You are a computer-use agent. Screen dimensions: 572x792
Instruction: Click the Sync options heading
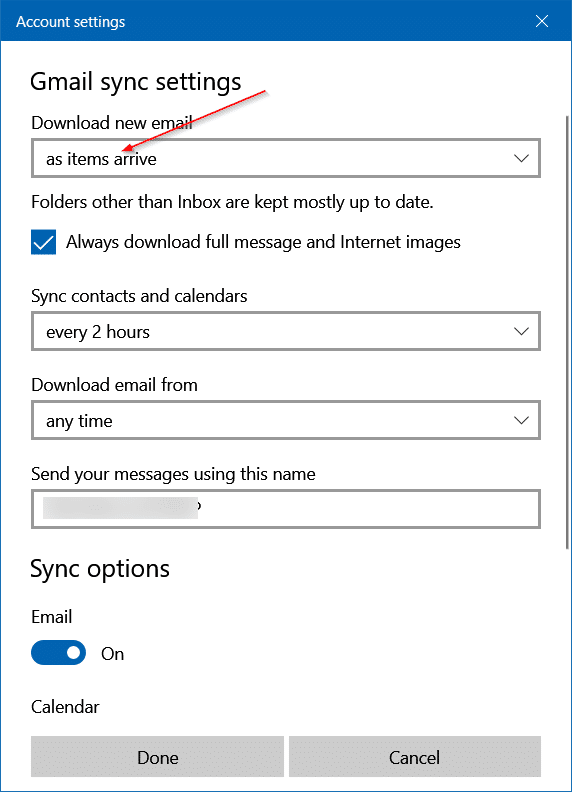pos(100,569)
